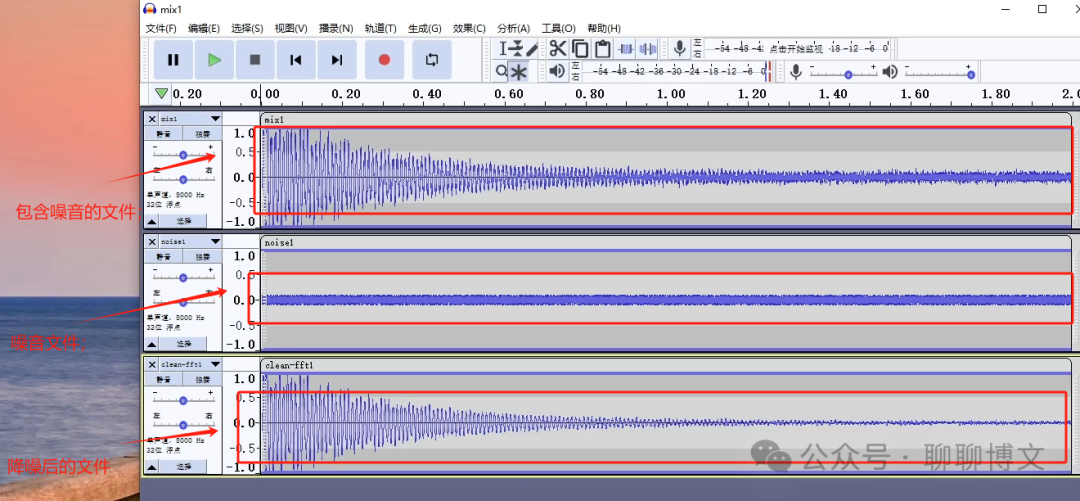The height and width of the screenshot is (501, 1080).
Task: Click the Cut scissors icon
Action: pyautogui.click(x=557, y=48)
